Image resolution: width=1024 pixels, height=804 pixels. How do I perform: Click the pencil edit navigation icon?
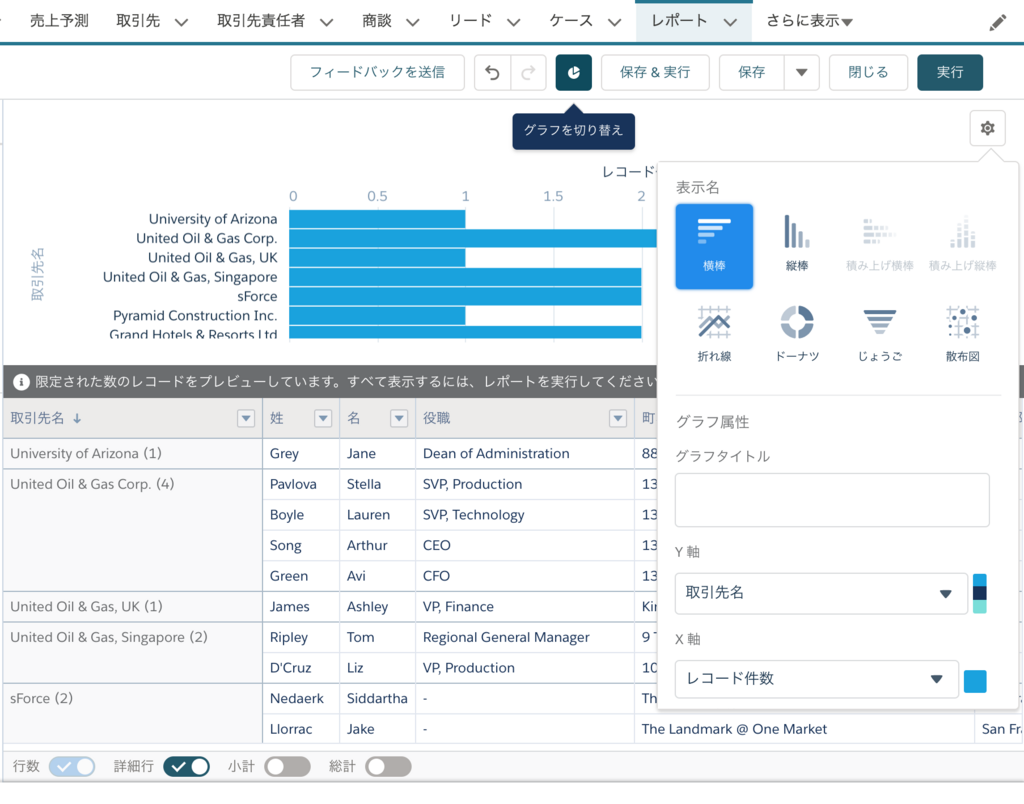point(997,23)
